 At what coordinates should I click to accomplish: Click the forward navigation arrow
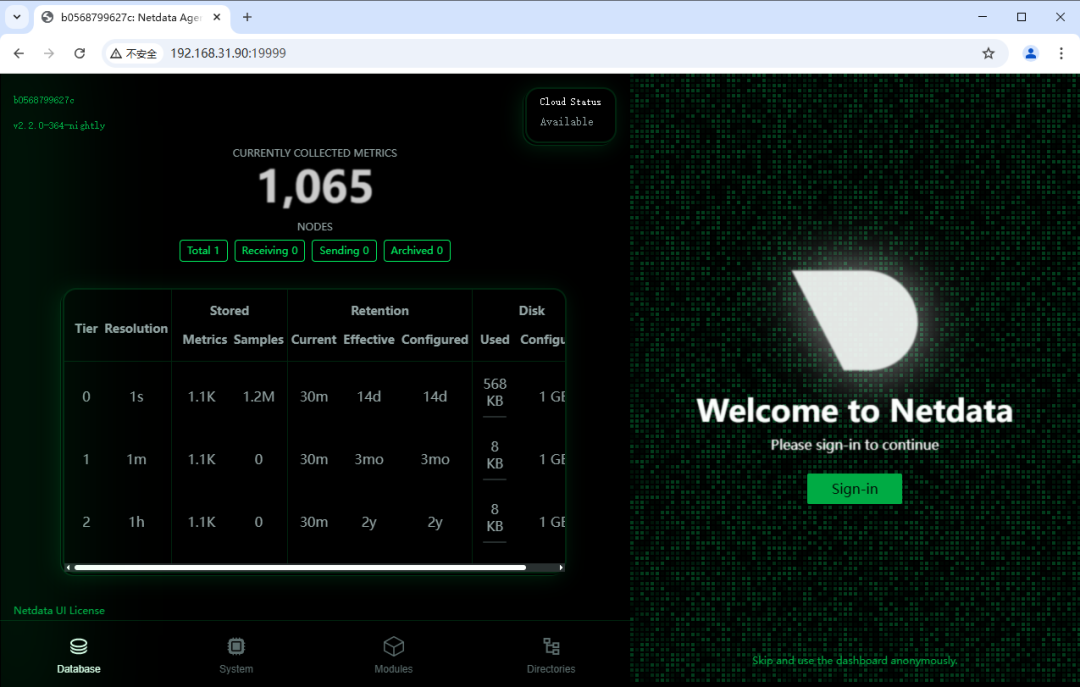49,53
